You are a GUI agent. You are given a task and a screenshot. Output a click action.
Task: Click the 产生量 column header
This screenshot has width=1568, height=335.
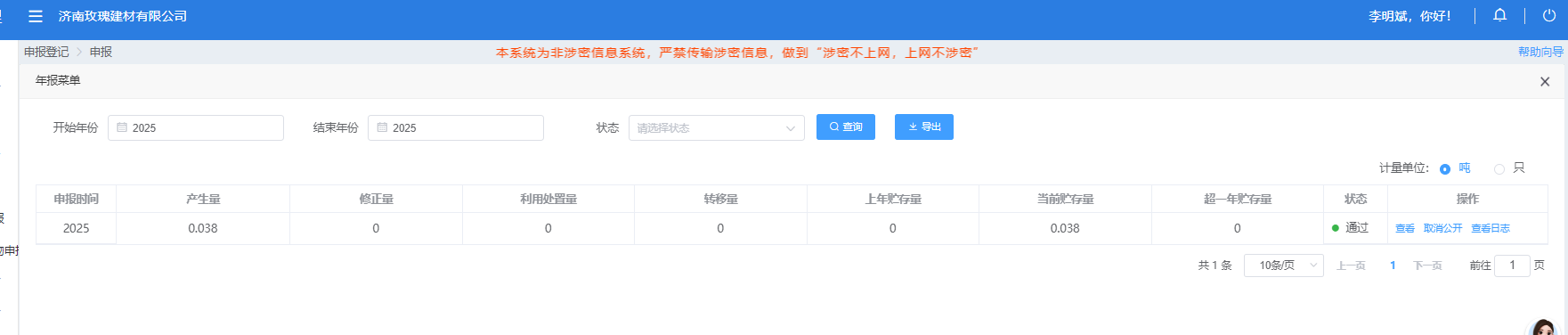[x=203, y=199]
